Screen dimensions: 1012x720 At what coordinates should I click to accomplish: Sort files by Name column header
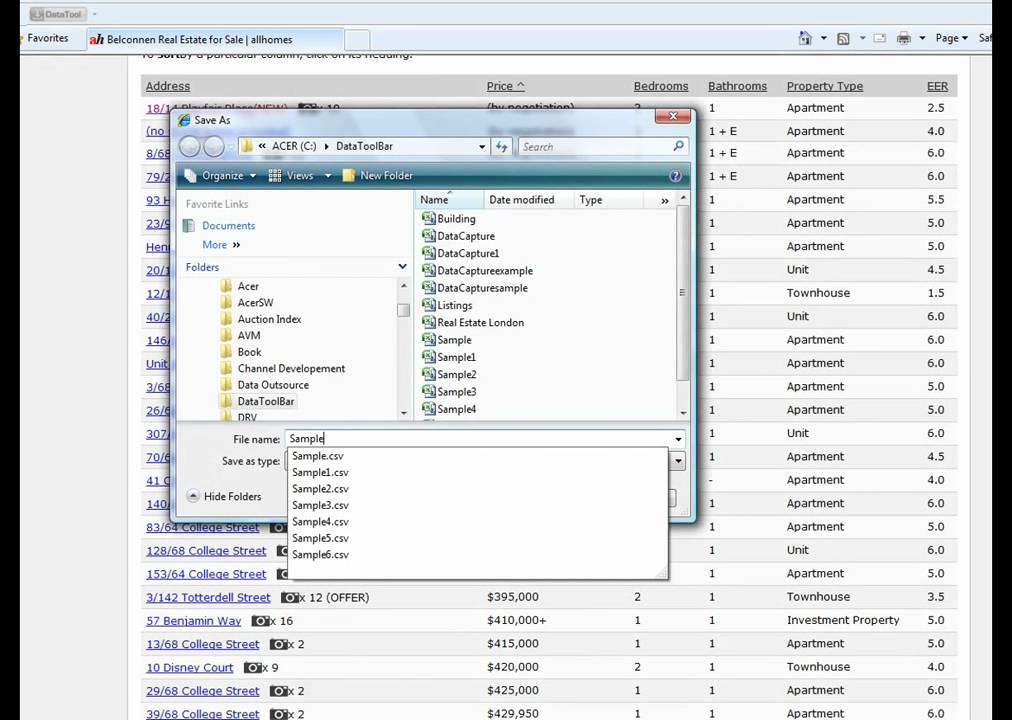point(449,200)
